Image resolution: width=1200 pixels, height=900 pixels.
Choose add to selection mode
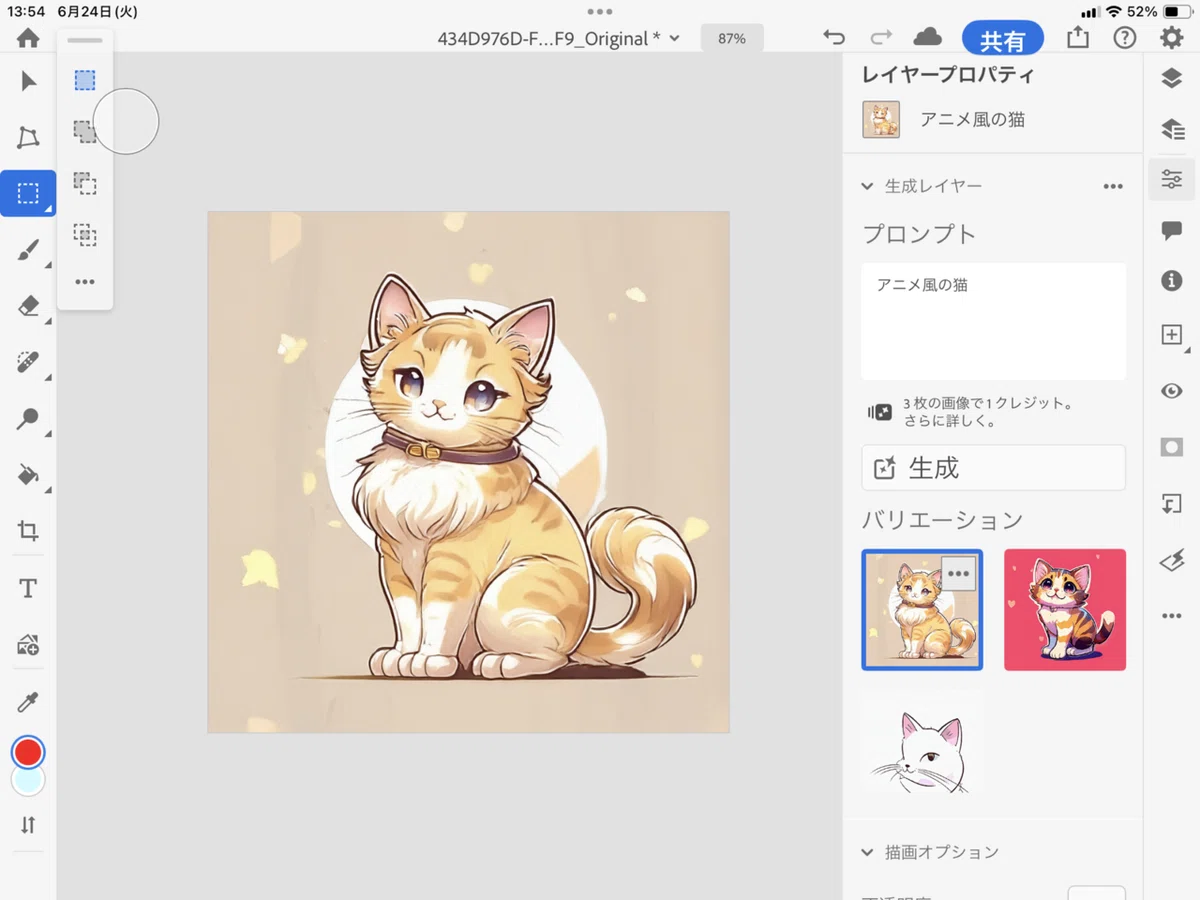coord(85,131)
